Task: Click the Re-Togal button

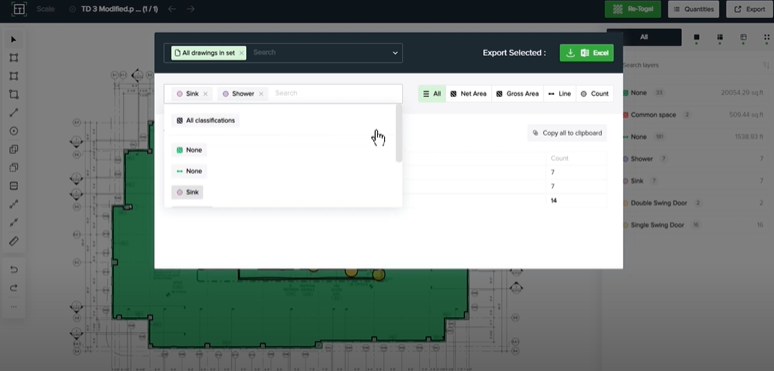Action: tap(633, 9)
